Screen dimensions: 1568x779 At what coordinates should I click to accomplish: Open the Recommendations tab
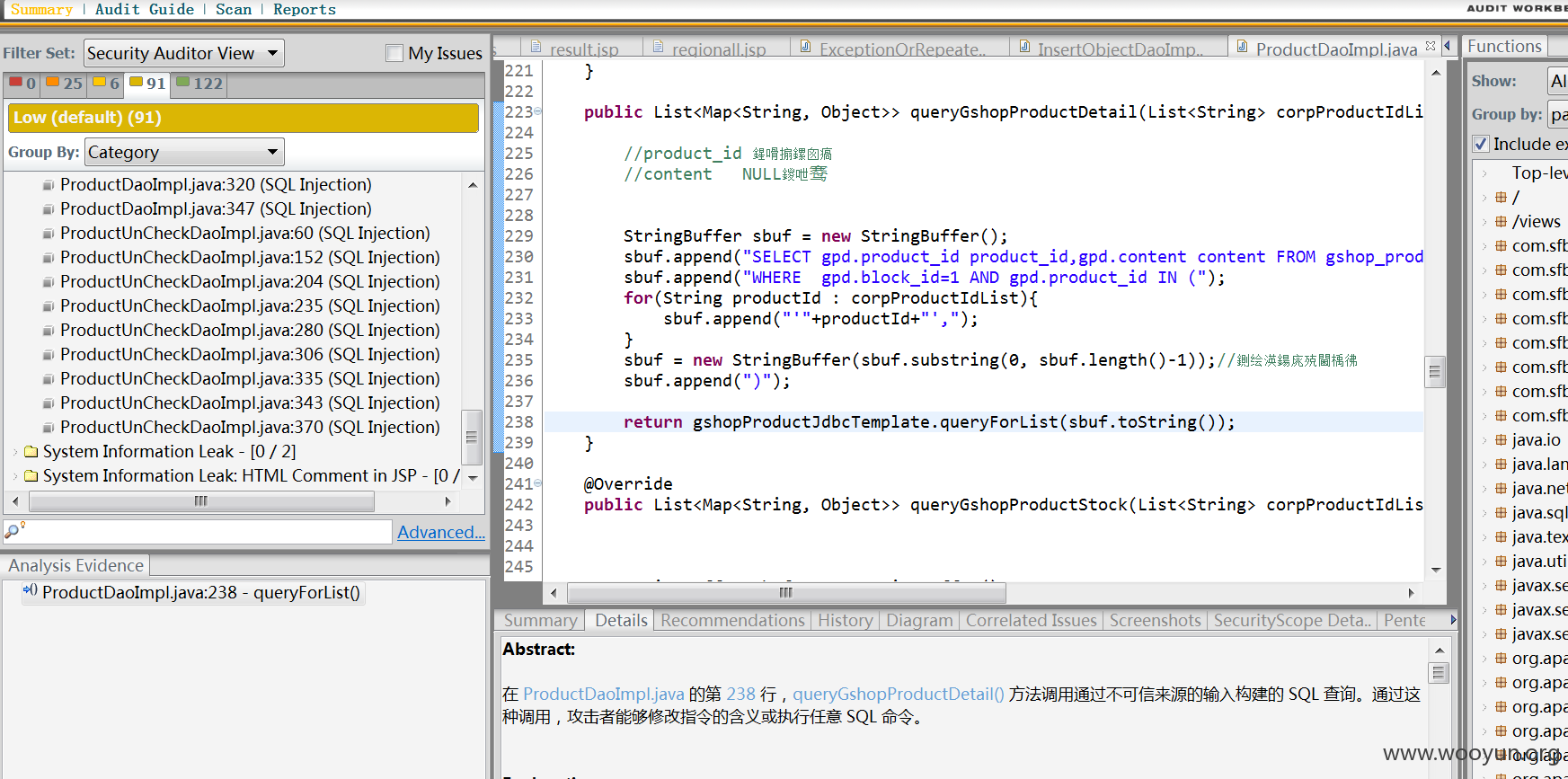[x=732, y=620]
